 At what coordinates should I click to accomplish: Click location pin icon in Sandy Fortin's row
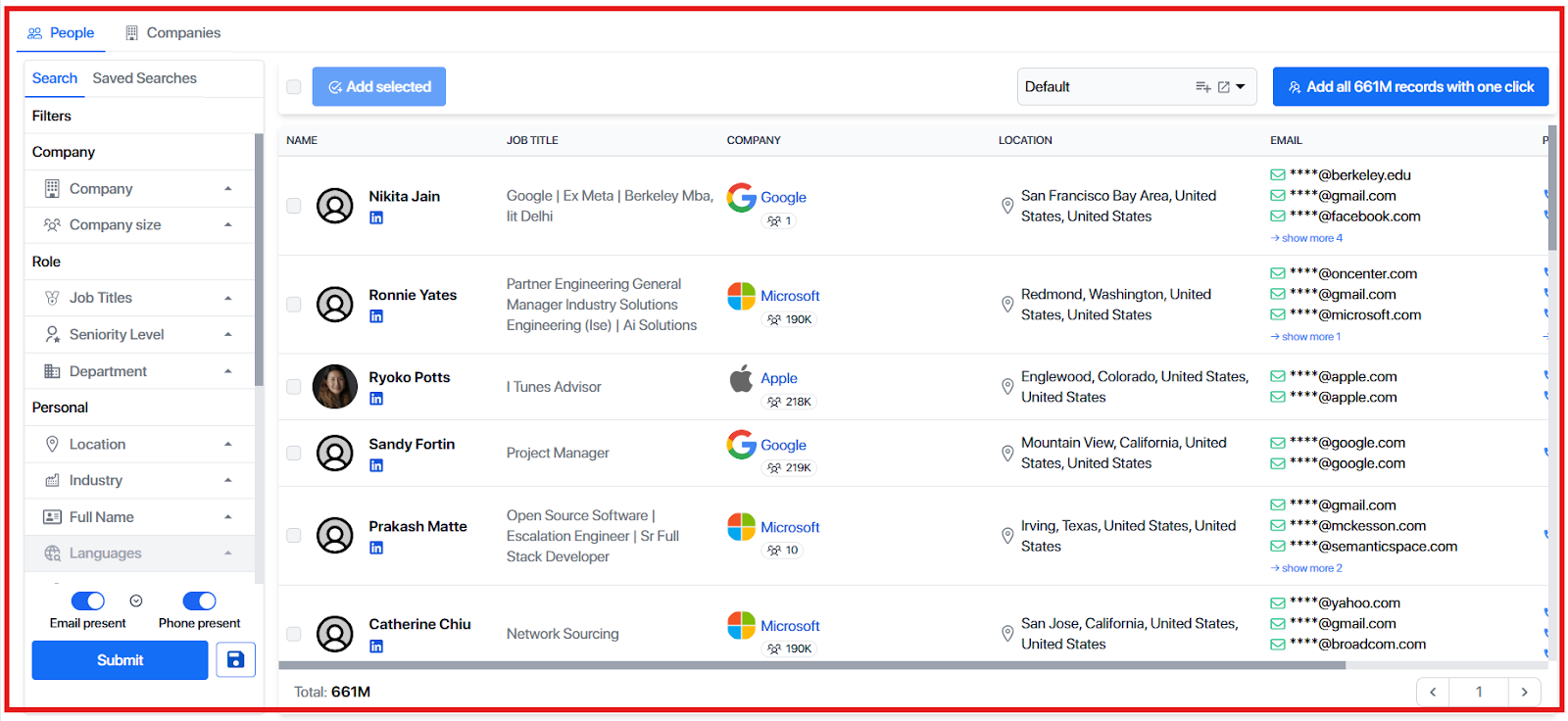coord(1007,454)
